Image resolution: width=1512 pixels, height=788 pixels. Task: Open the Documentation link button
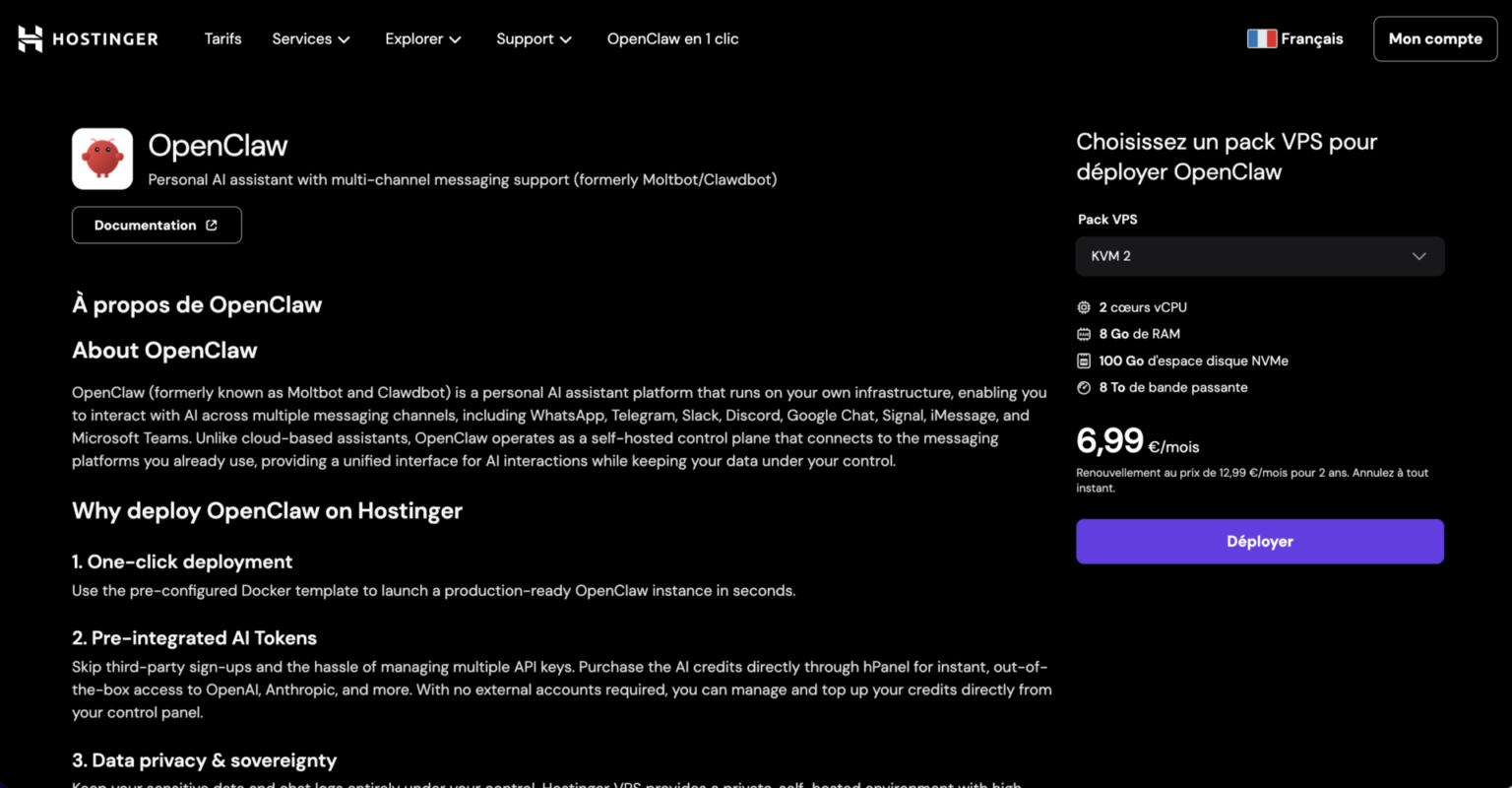pos(157,226)
